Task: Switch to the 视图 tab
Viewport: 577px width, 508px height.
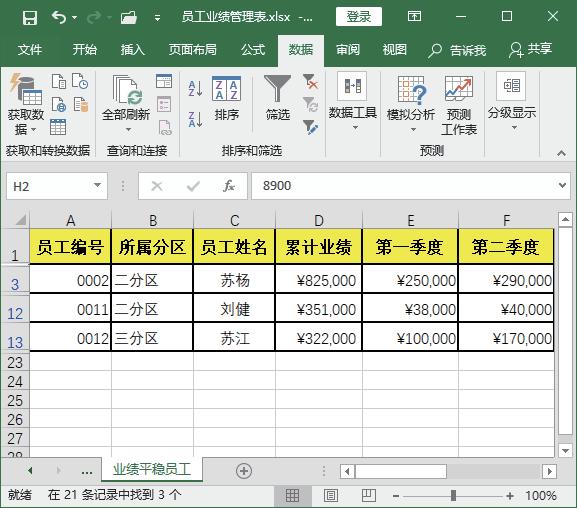Action: tap(394, 49)
